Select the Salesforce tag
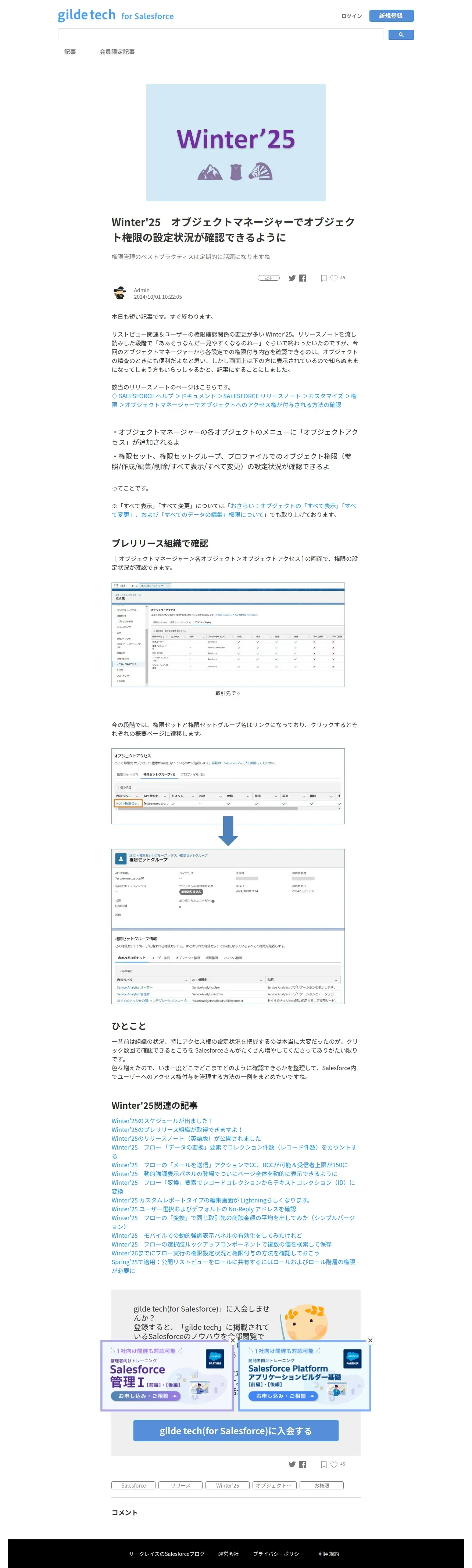This screenshot has width=472, height=1568. click(x=133, y=1485)
